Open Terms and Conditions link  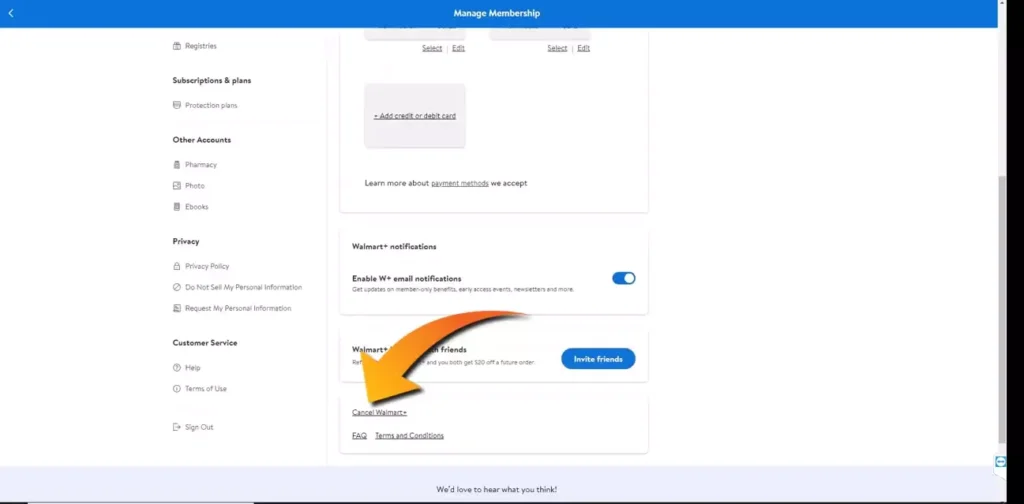409,435
